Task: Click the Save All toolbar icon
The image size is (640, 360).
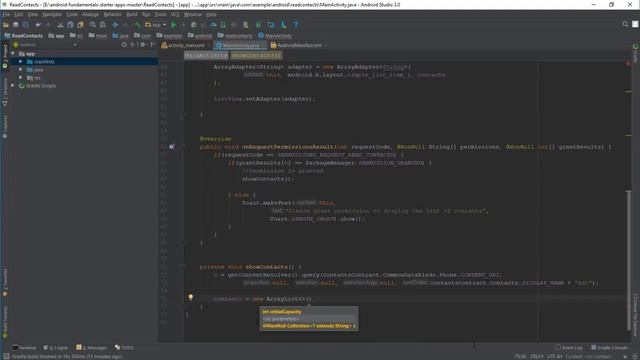Action: coord(16,25)
